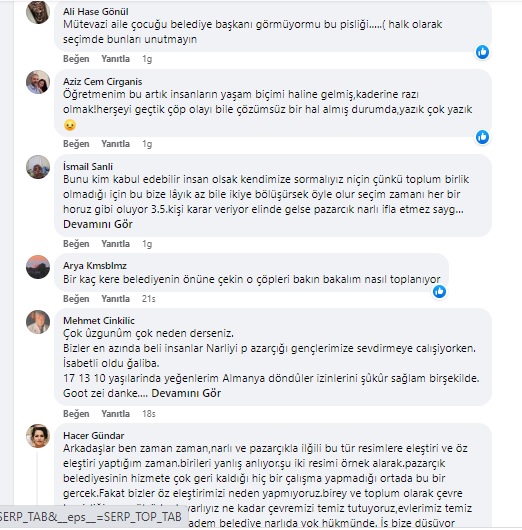Click the 21s timestamp on Arya's comment
This screenshot has height=530, width=522.
pos(149,299)
